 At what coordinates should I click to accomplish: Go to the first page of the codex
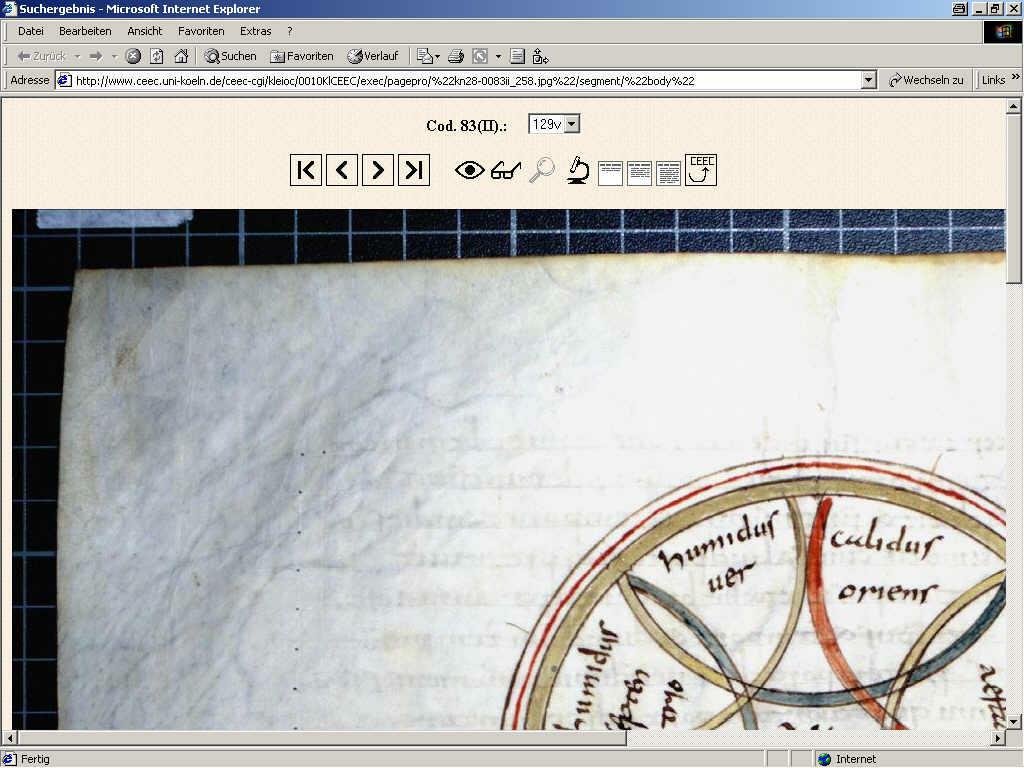pos(306,170)
